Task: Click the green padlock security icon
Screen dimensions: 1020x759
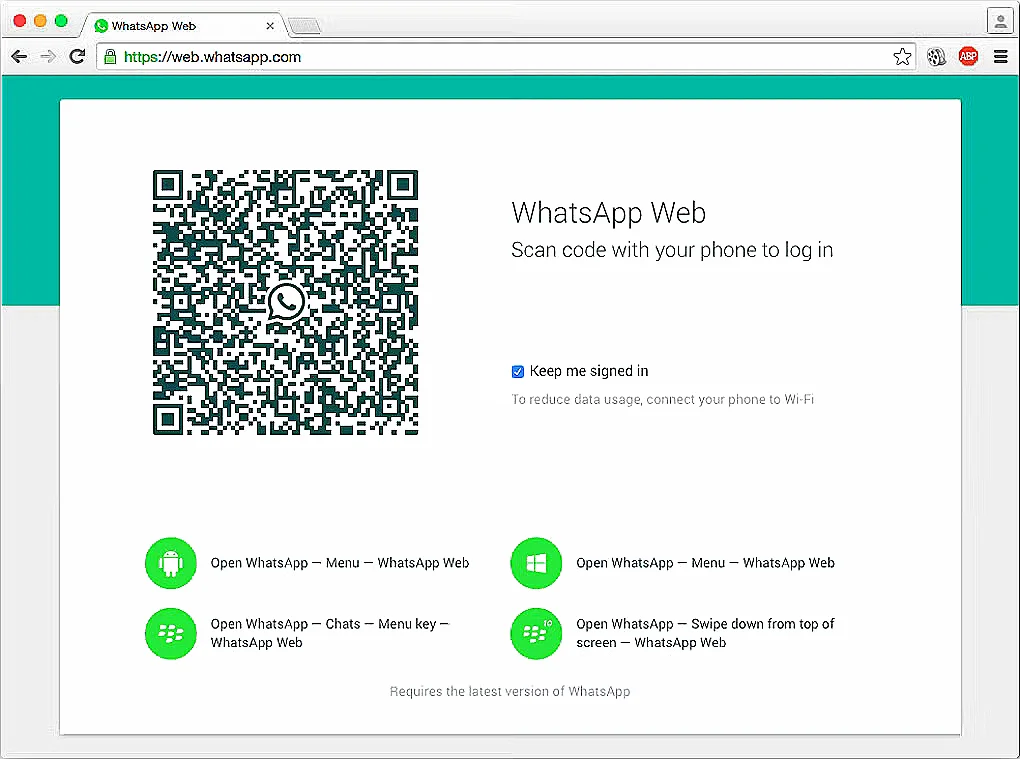Action: (x=111, y=57)
